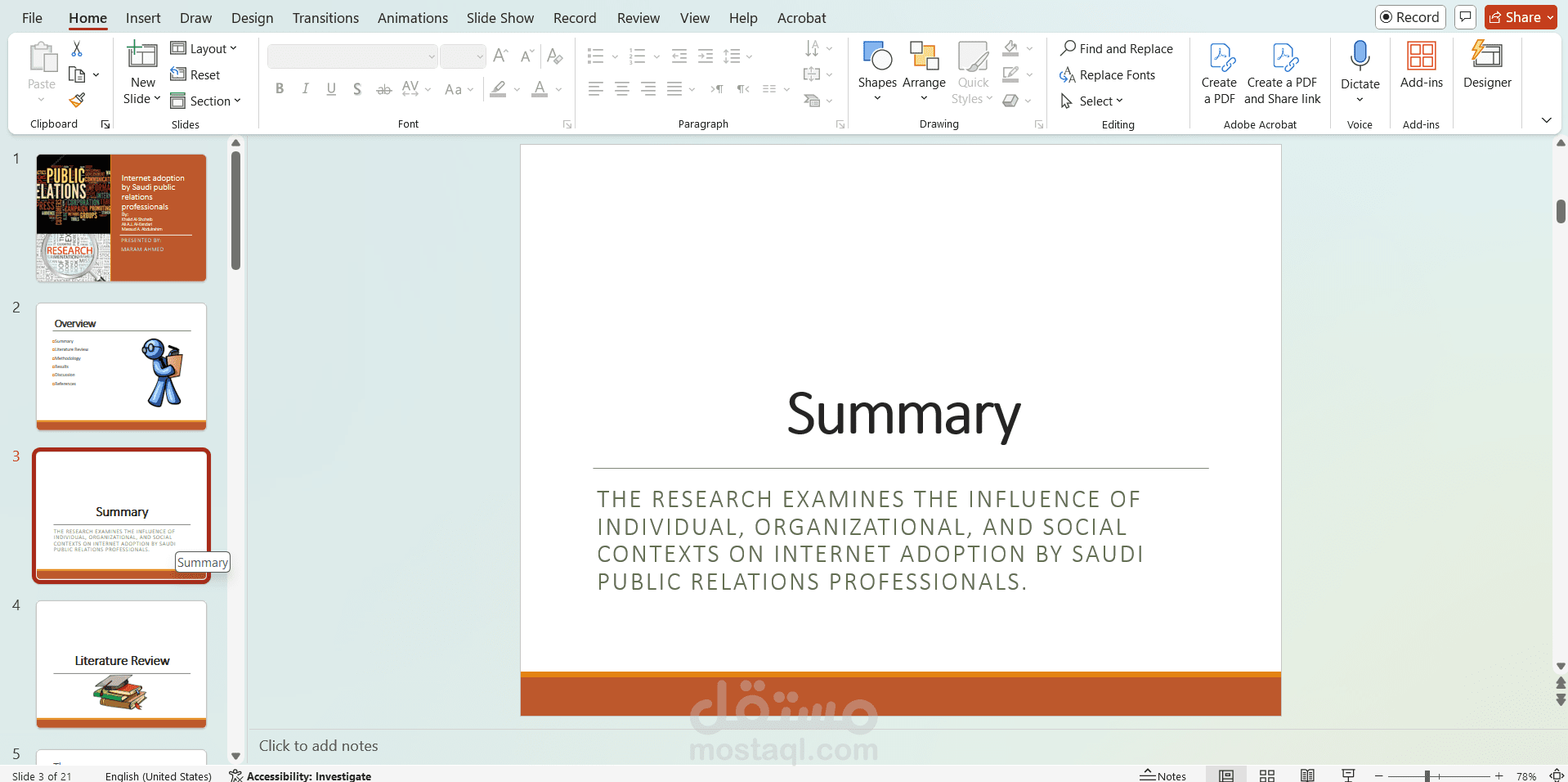This screenshot has height=782, width=1568.
Task: Open the Animations tab
Action: [x=413, y=18]
